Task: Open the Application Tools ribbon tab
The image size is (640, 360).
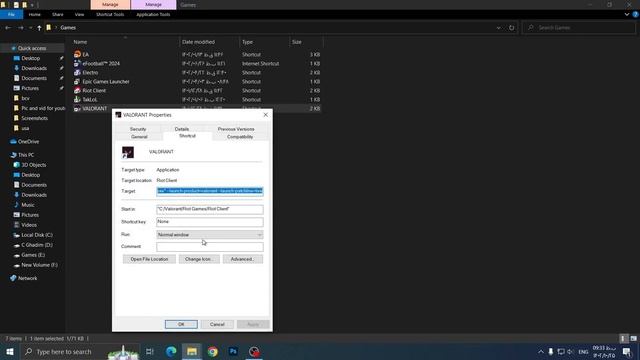Action: (153, 14)
